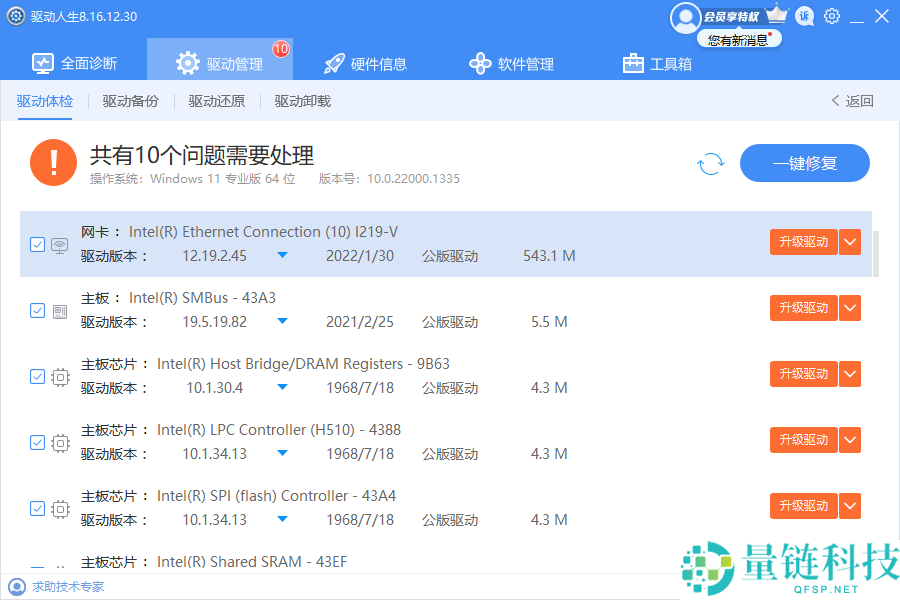Click 求助技术专家 link
Viewport: 900px width, 600px height.
pyautogui.click(x=68, y=587)
